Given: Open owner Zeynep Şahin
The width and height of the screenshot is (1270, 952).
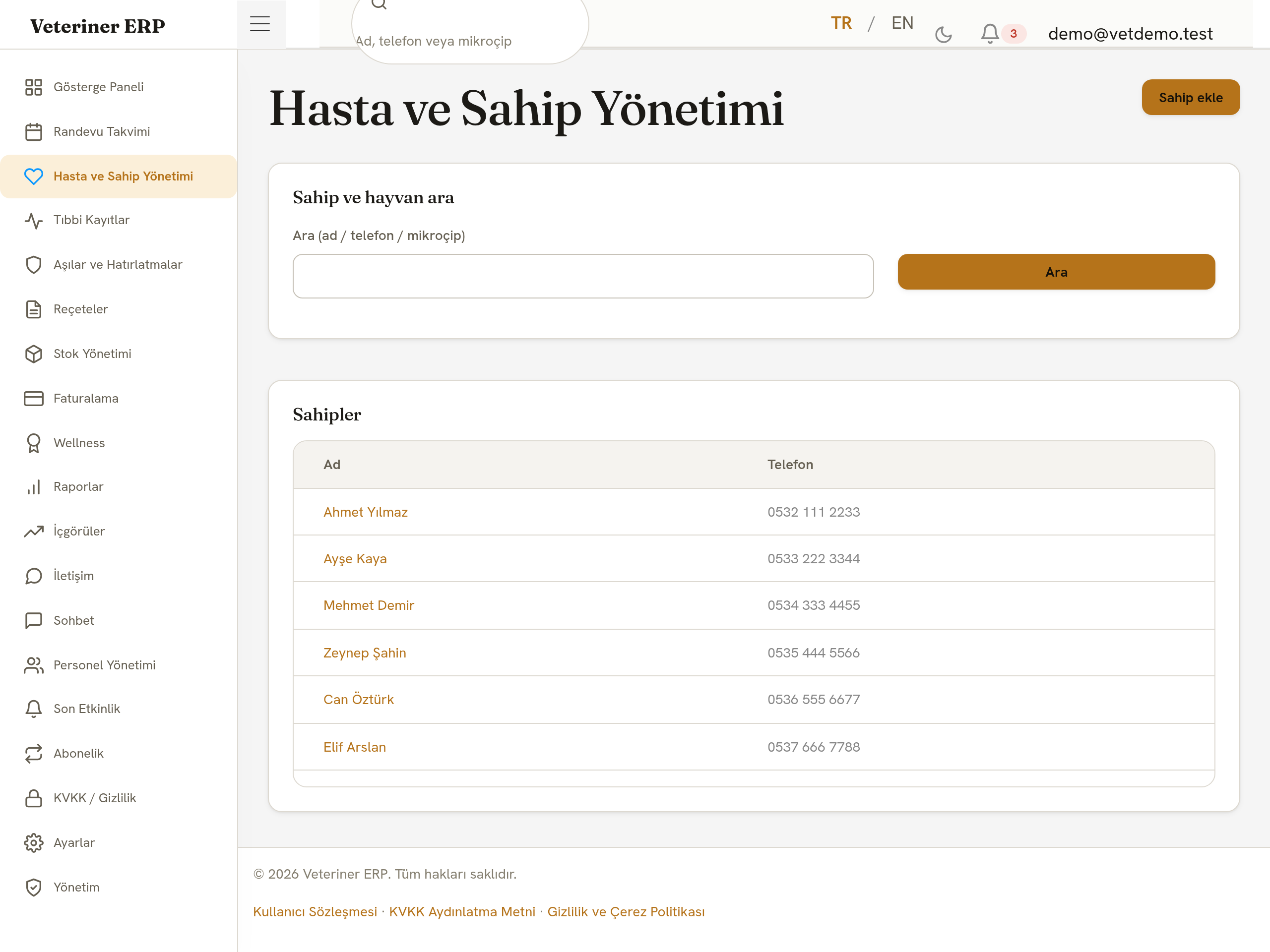Looking at the screenshot, I should (x=365, y=653).
